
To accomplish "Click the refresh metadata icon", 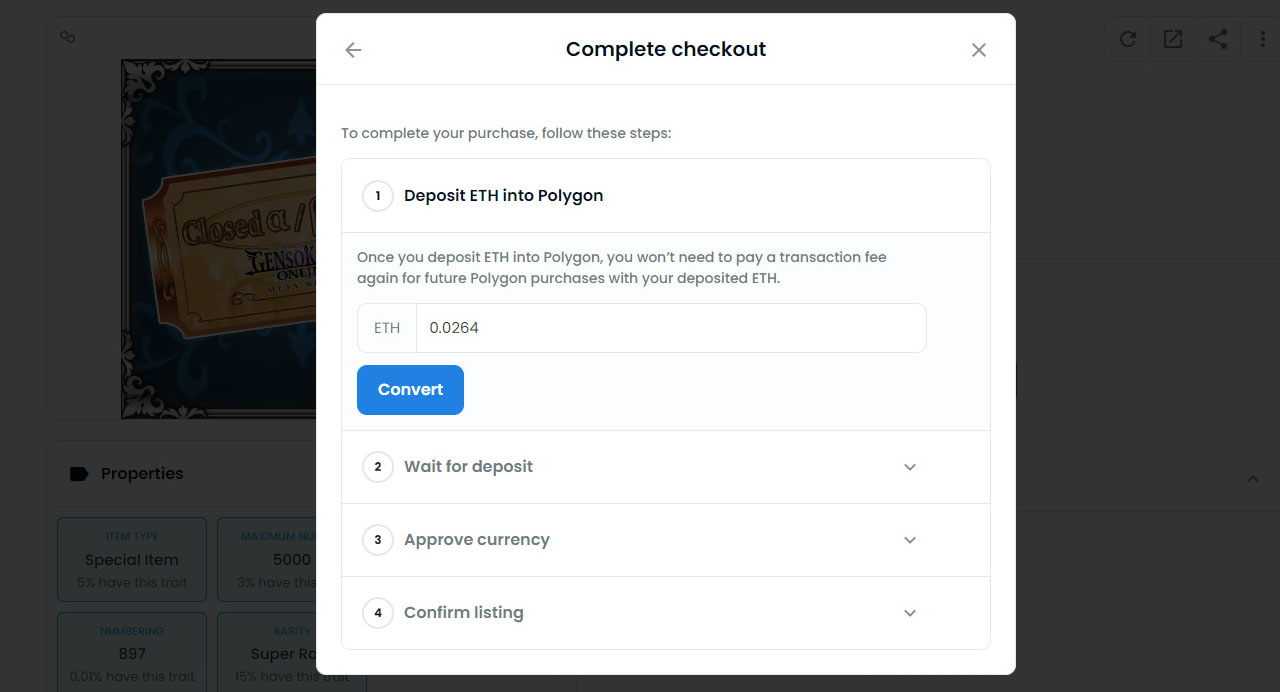I will click(1128, 39).
